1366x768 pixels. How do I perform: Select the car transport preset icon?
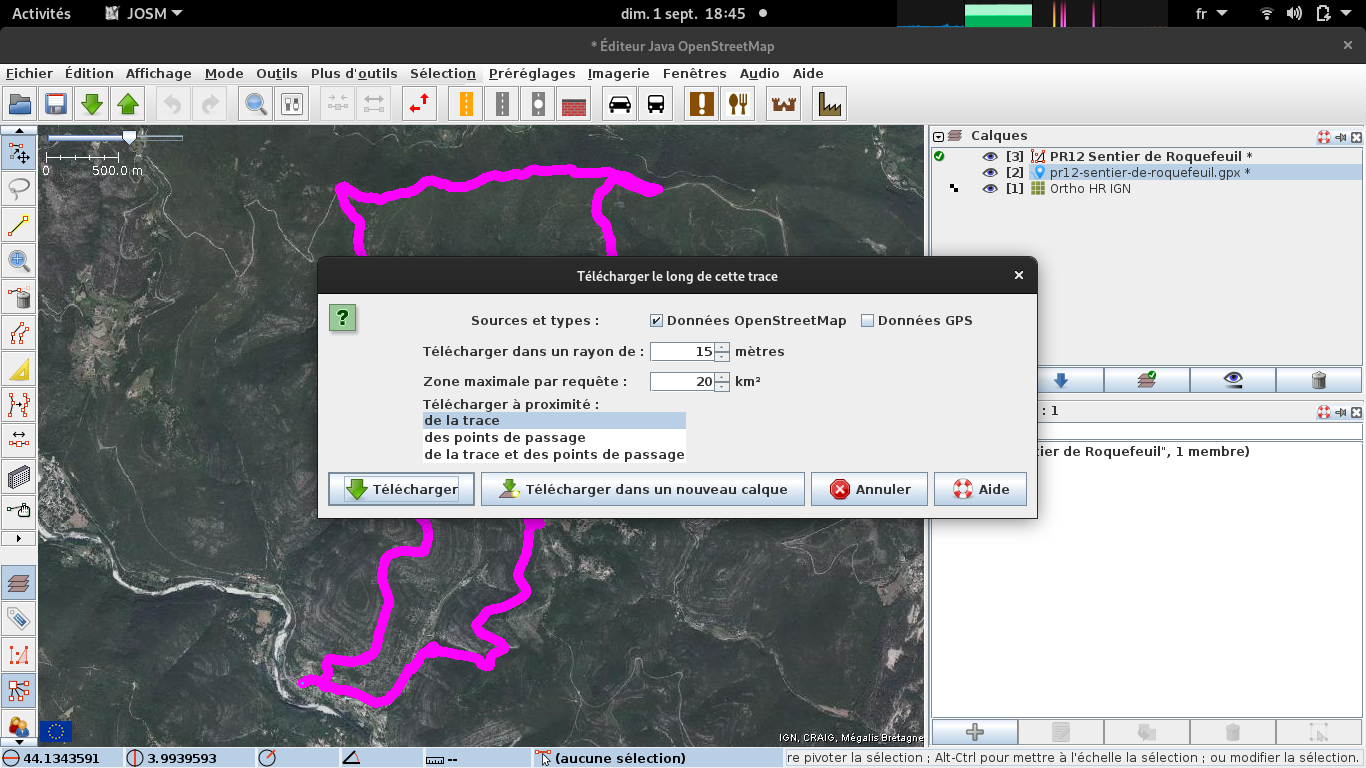(x=620, y=104)
